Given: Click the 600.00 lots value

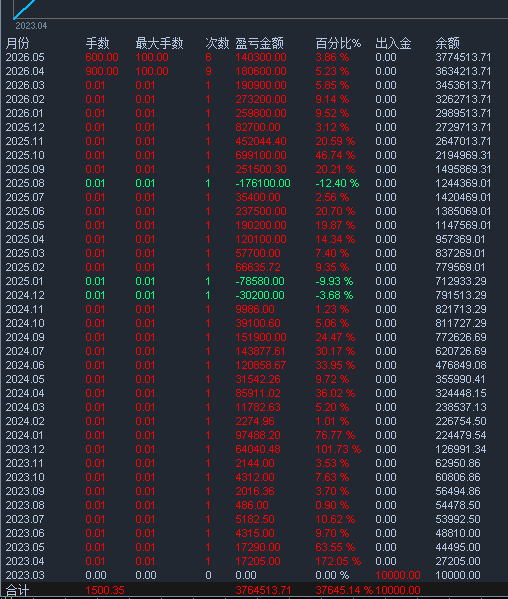Looking at the screenshot, I should tap(102, 57).
